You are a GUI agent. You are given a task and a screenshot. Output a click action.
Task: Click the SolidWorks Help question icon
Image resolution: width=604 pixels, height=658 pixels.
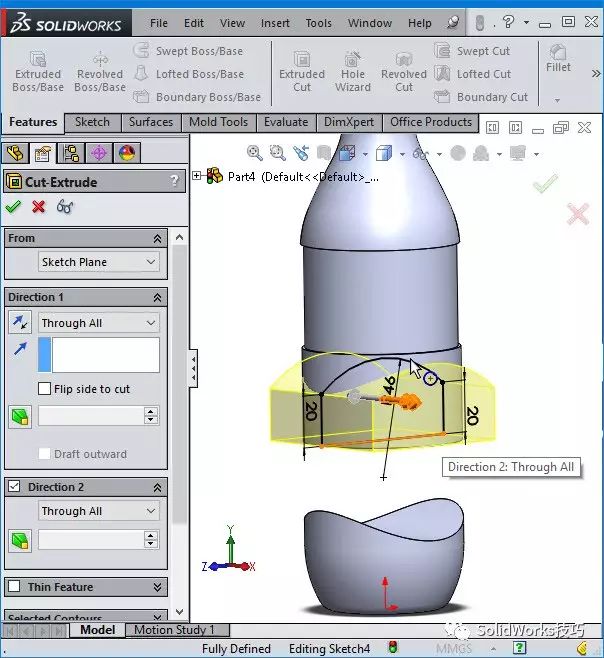click(508, 22)
